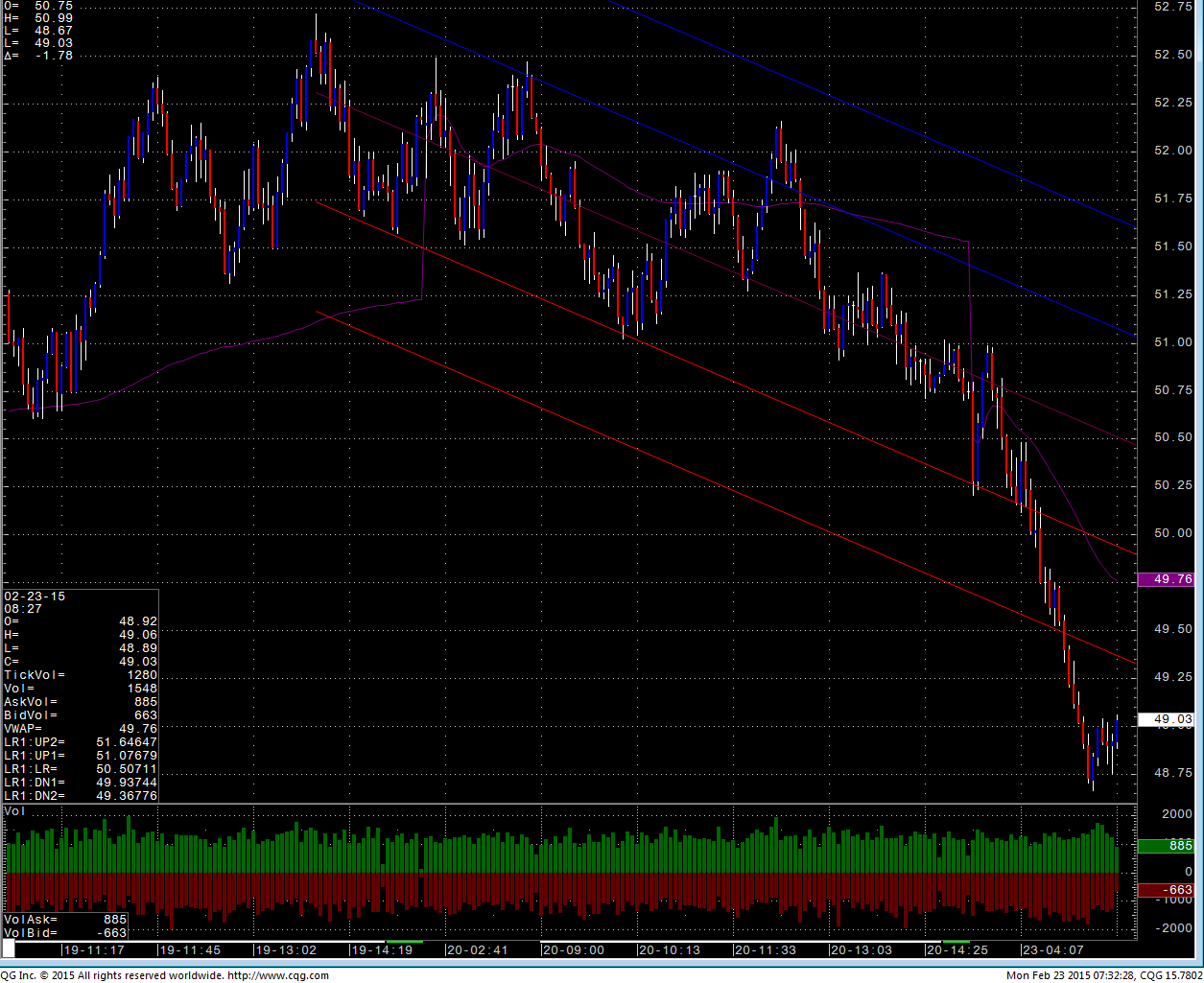The height and width of the screenshot is (983, 1204).
Task: Select the 20-02:41 time axis label
Action: (478, 950)
